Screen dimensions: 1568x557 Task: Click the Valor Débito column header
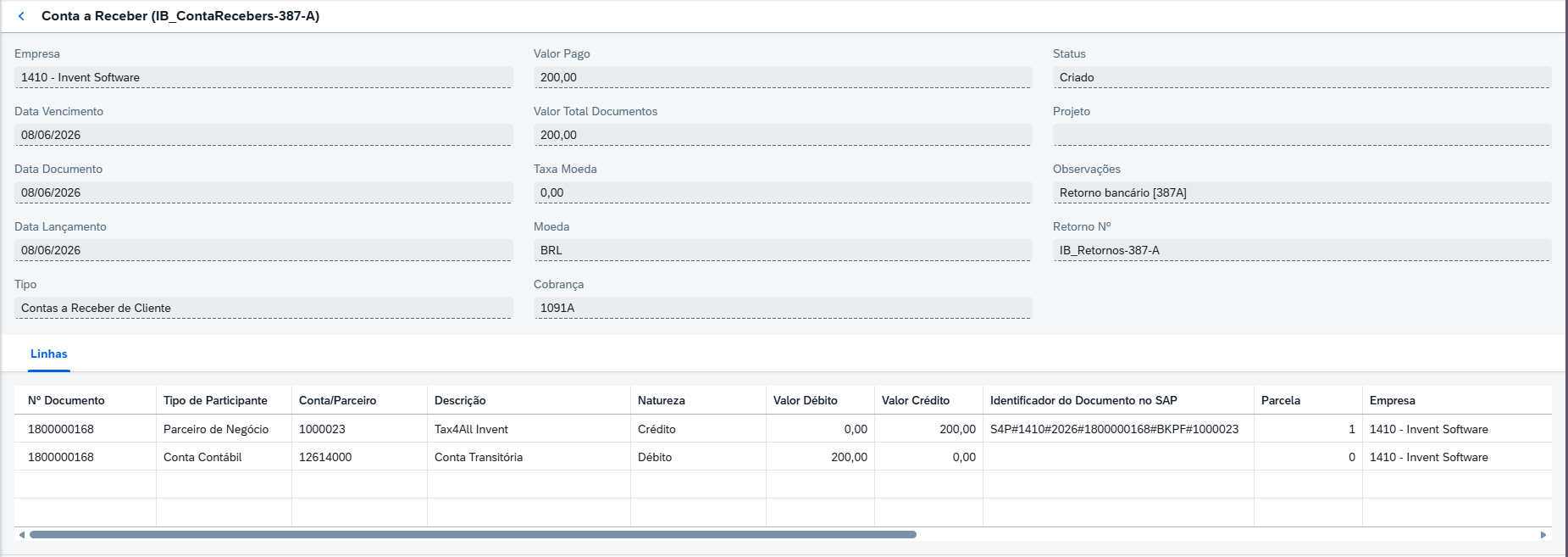(821, 400)
